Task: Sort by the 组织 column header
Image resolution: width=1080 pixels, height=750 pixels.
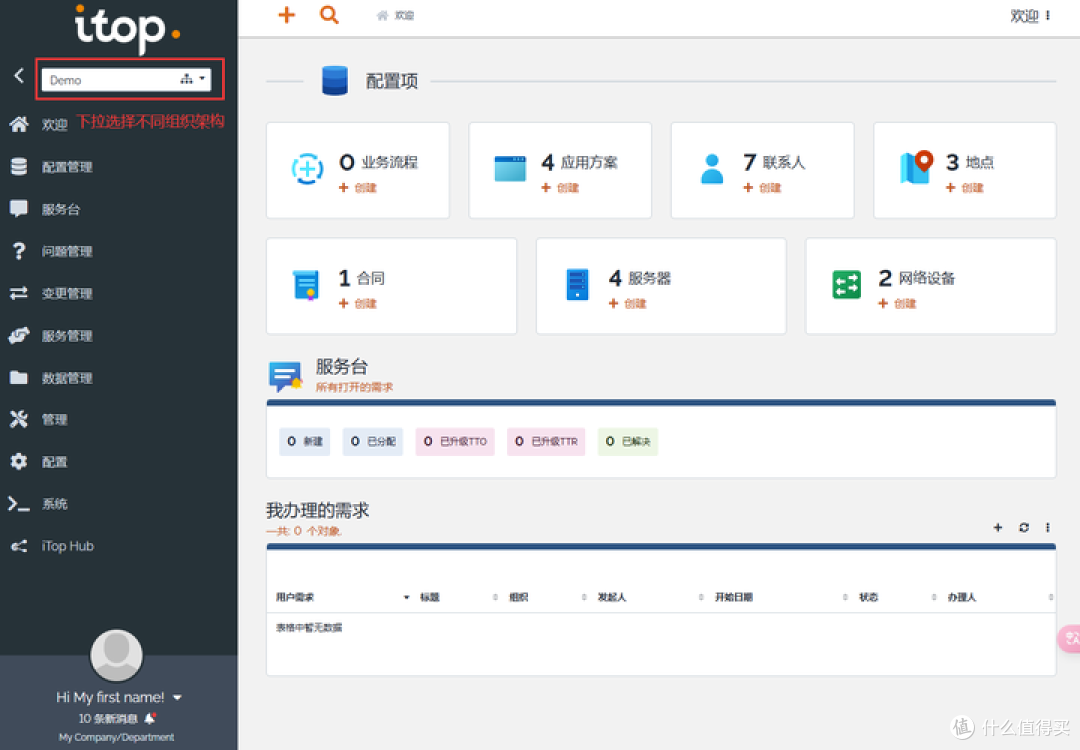Action: pos(519,597)
